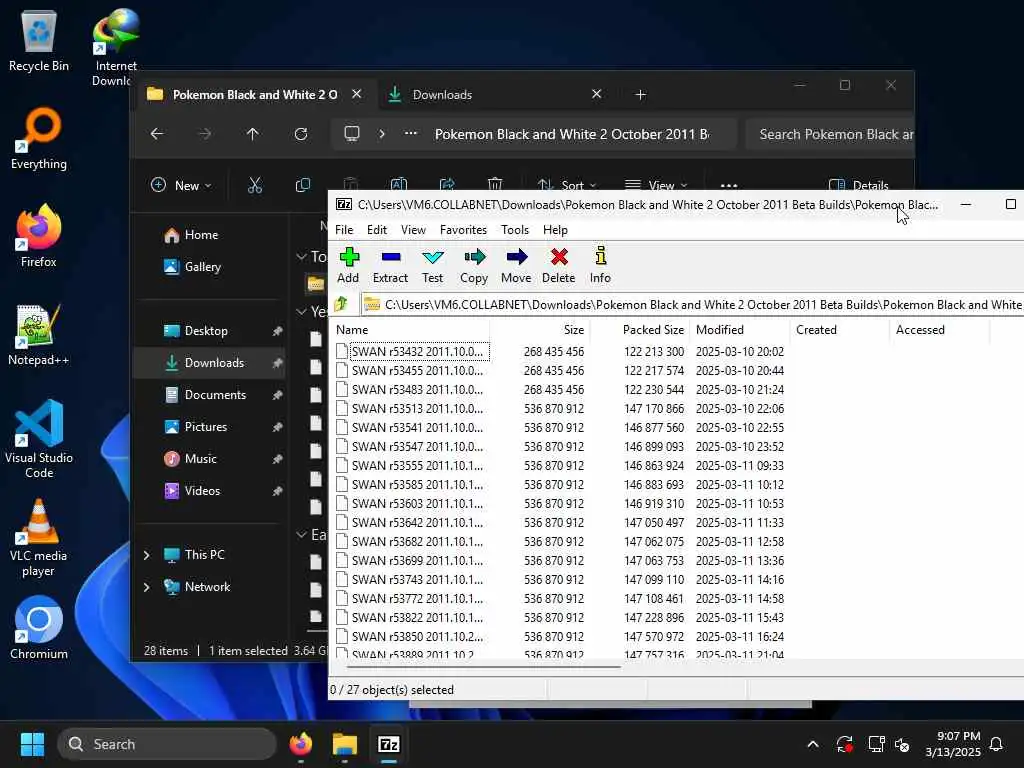This screenshot has height=768, width=1024.
Task: Open the see more ellipsis in Explorer toolbar
Action: (729, 185)
